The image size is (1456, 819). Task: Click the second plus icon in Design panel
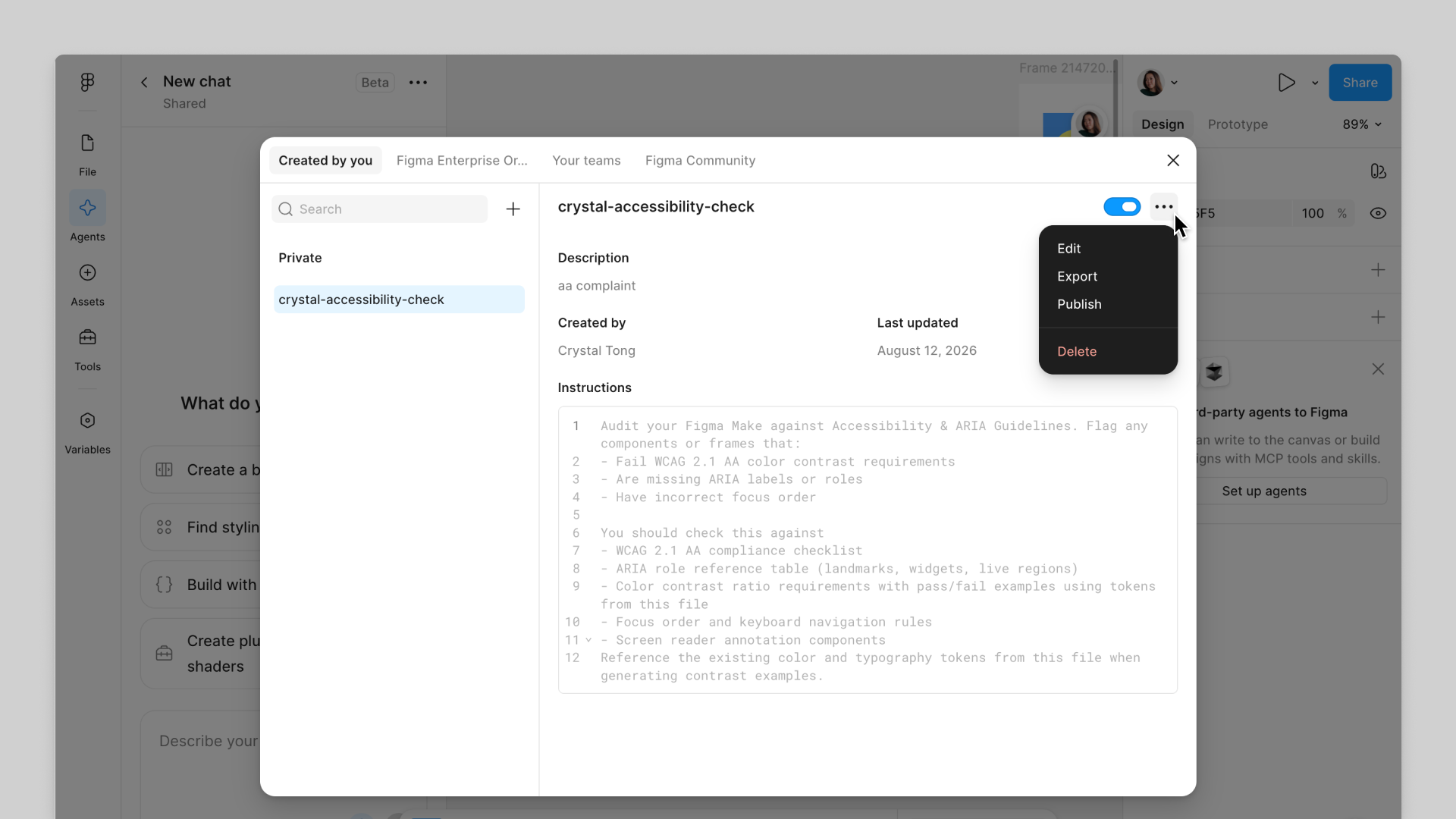pyautogui.click(x=1378, y=317)
